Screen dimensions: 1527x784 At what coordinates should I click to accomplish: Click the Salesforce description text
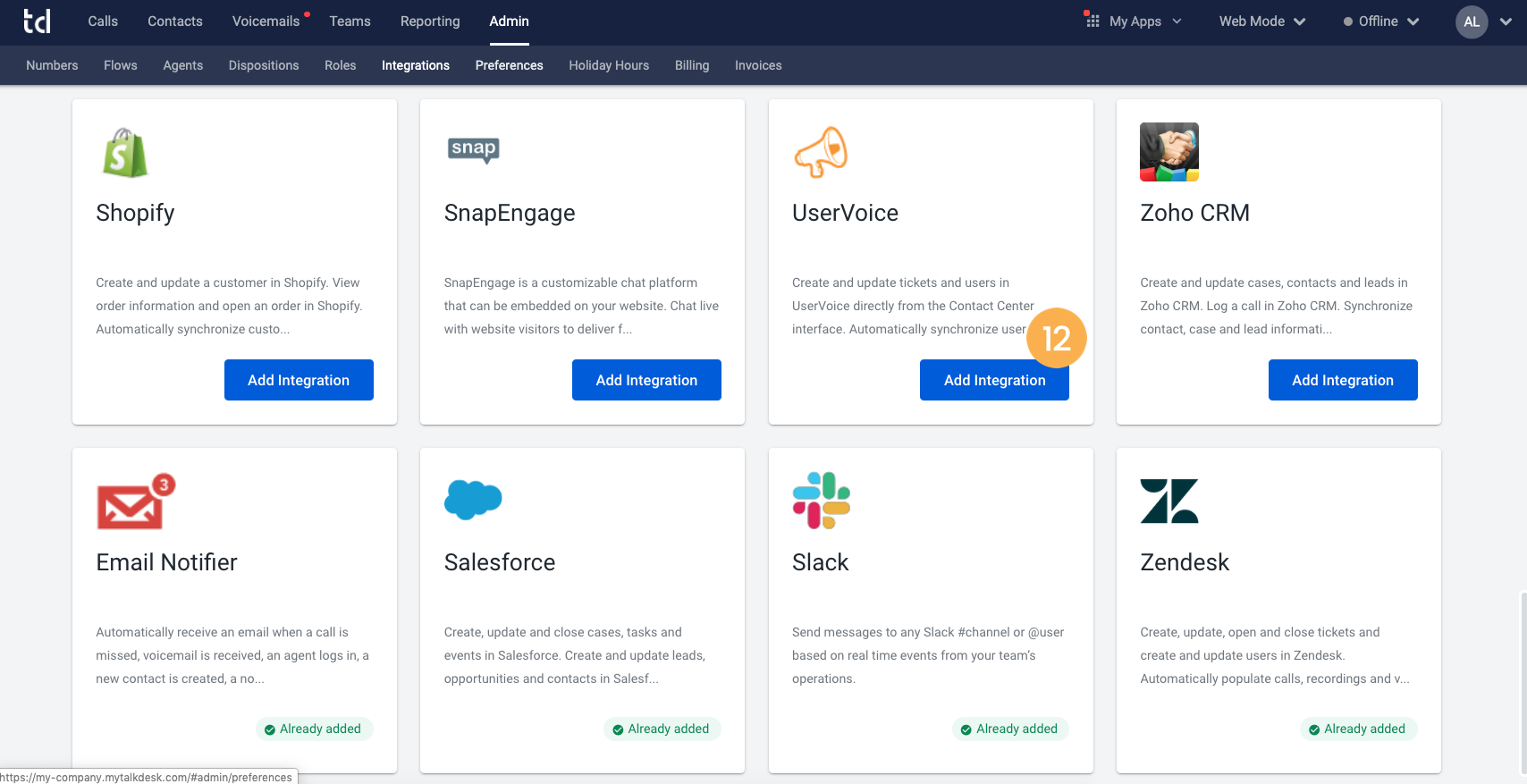575,655
